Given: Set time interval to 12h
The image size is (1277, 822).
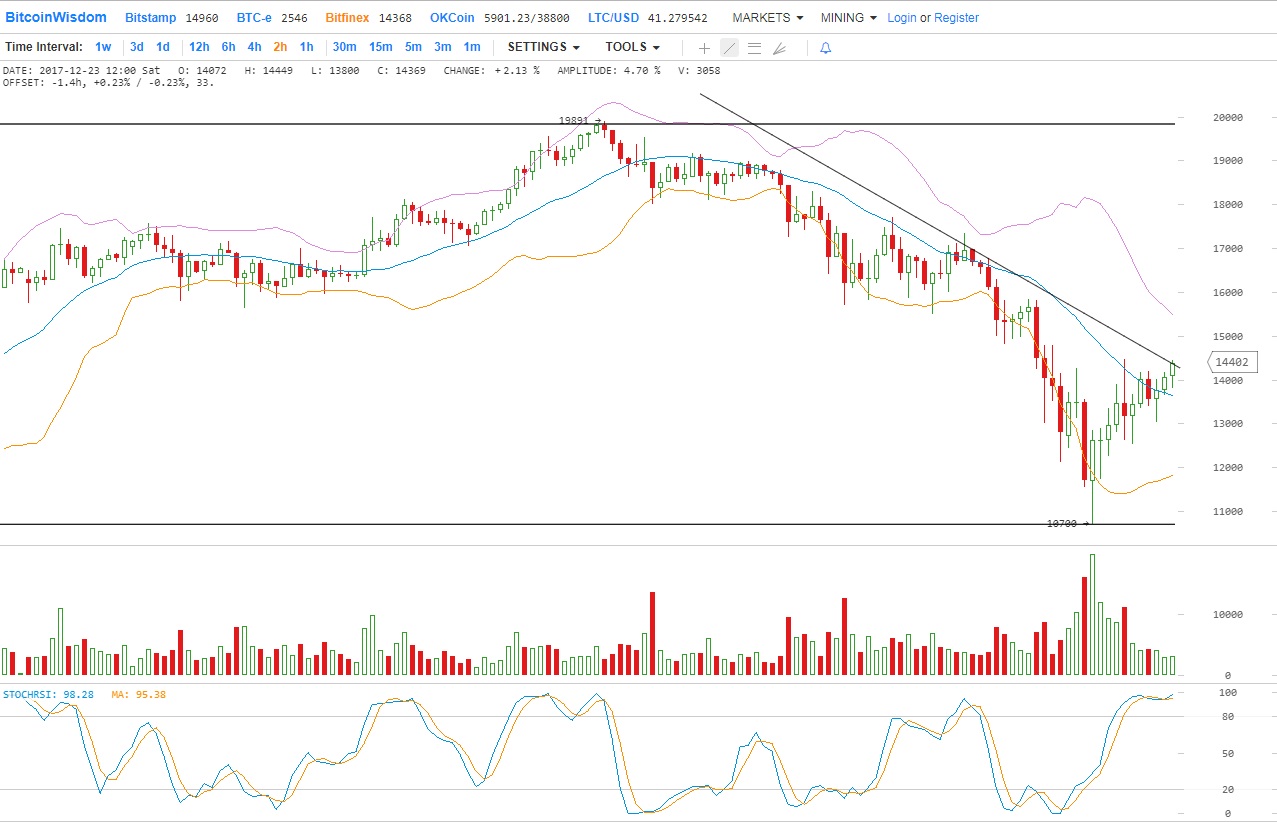Looking at the screenshot, I should pyautogui.click(x=199, y=47).
